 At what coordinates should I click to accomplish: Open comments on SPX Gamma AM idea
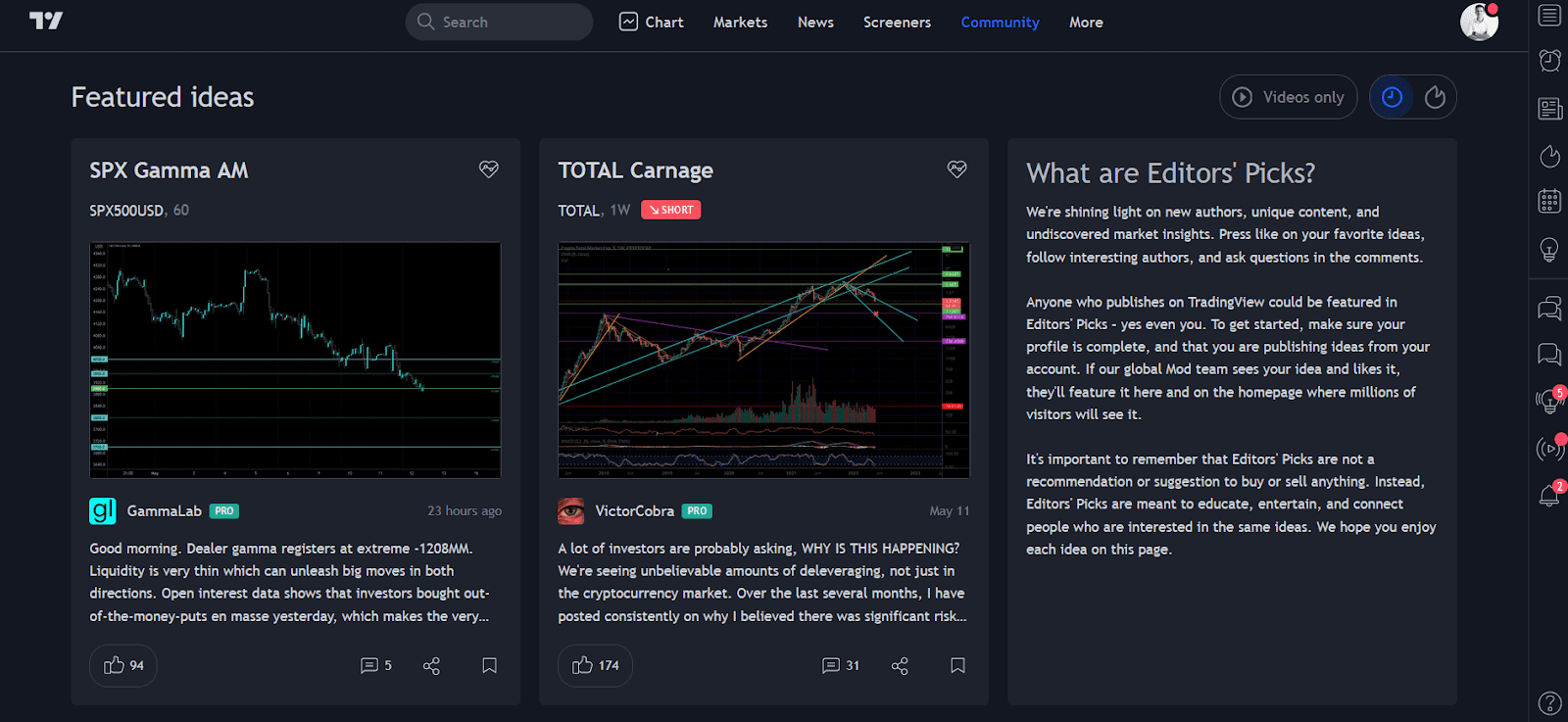376,665
